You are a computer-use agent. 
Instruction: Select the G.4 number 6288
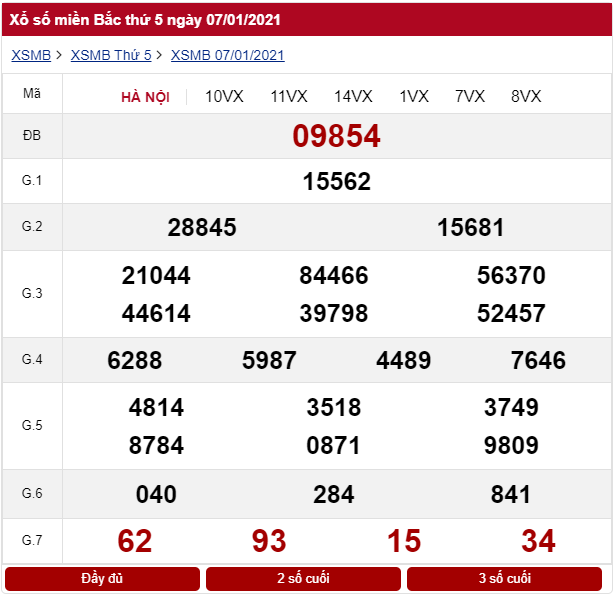click(134, 360)
